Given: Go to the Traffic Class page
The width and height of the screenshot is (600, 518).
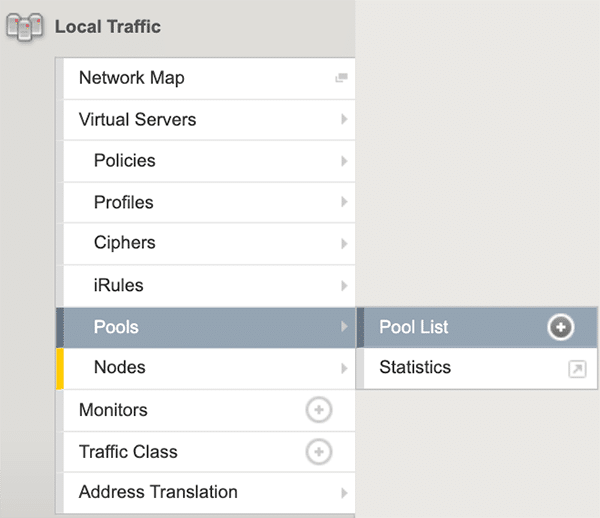Looking at the screenshot, I should (x=128, y=452).
